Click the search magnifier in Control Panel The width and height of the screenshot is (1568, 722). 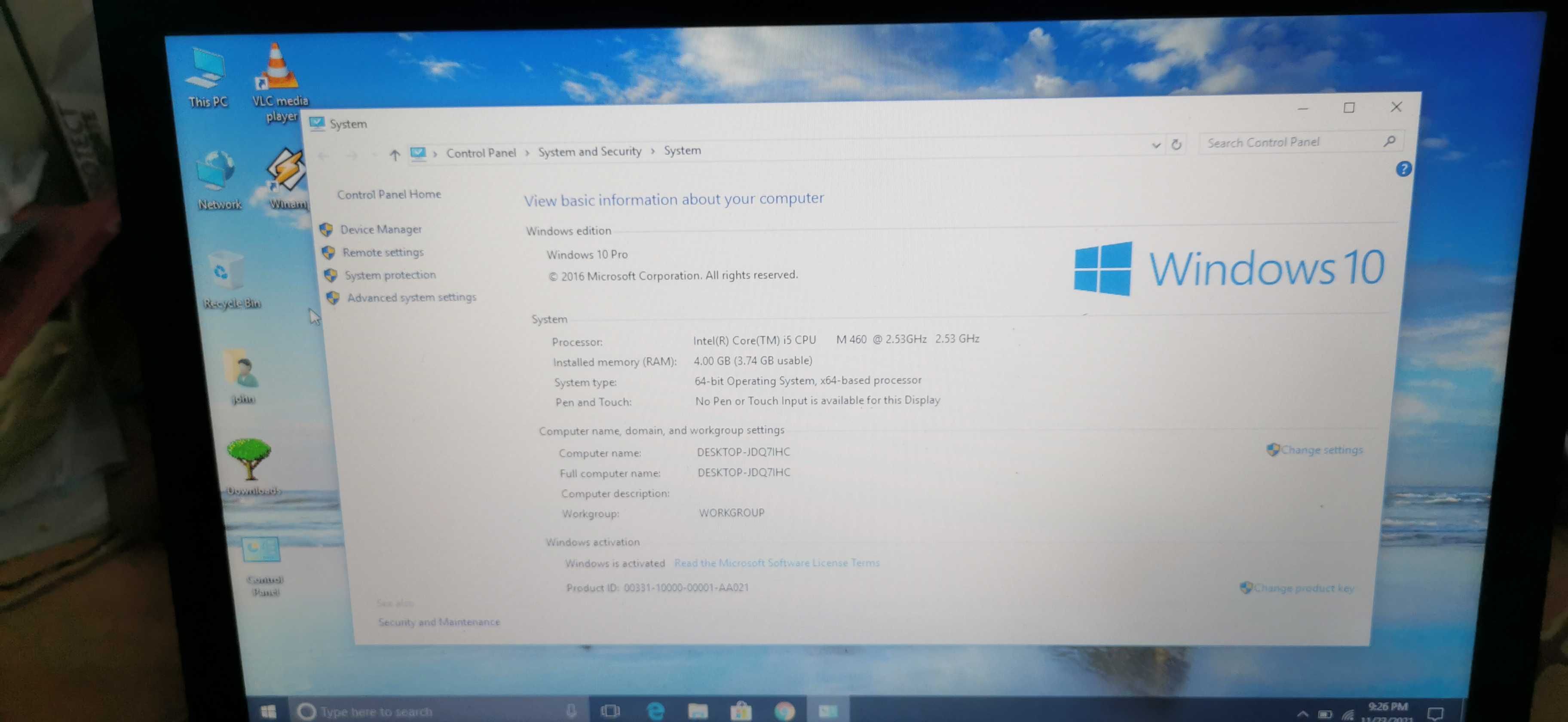point(1389,141)
